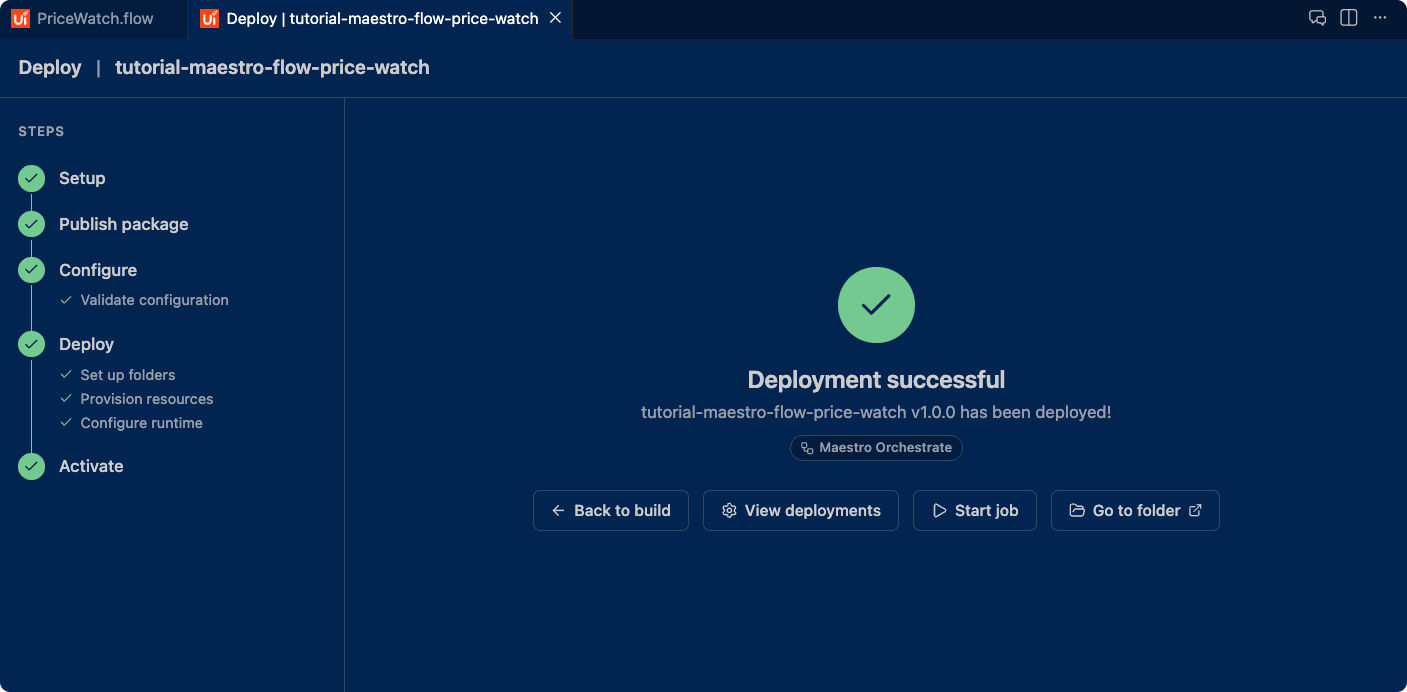Click the Setup step green check circle

(32, 178)
